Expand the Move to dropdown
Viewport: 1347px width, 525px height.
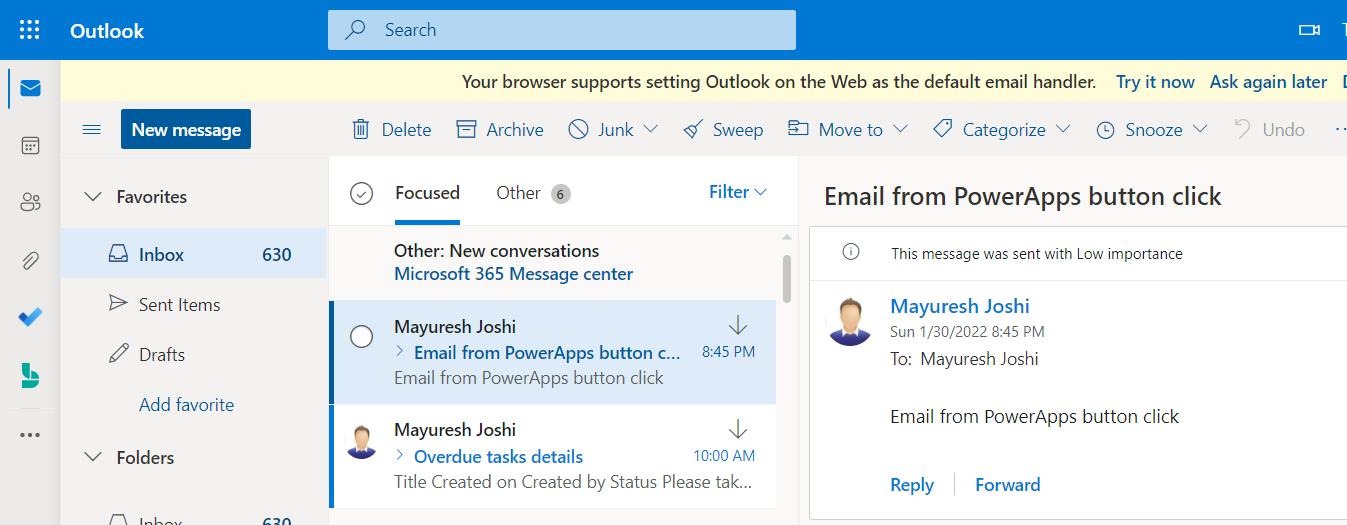[848, 130]
